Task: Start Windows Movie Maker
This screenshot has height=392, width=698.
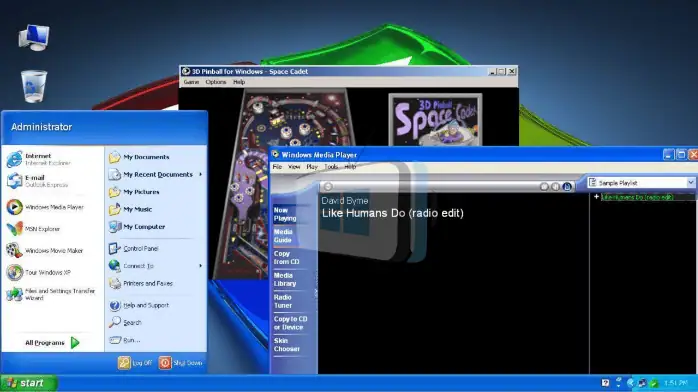Action: click(x=45, y=251)
